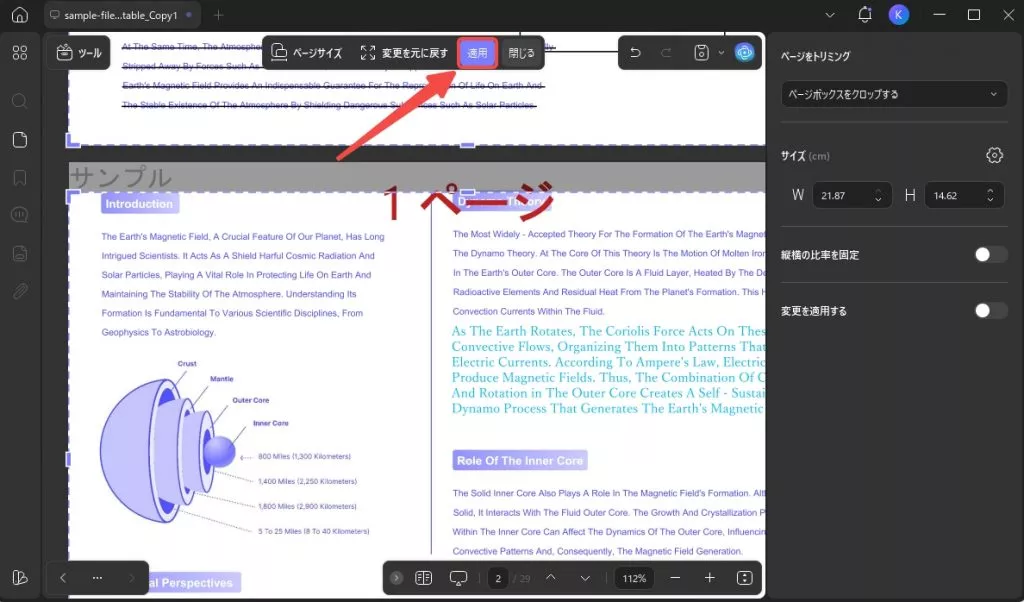Viewport: 1024px width, 602px height.
Task: Go to the home screen icon
Action: tap(20, 14)
